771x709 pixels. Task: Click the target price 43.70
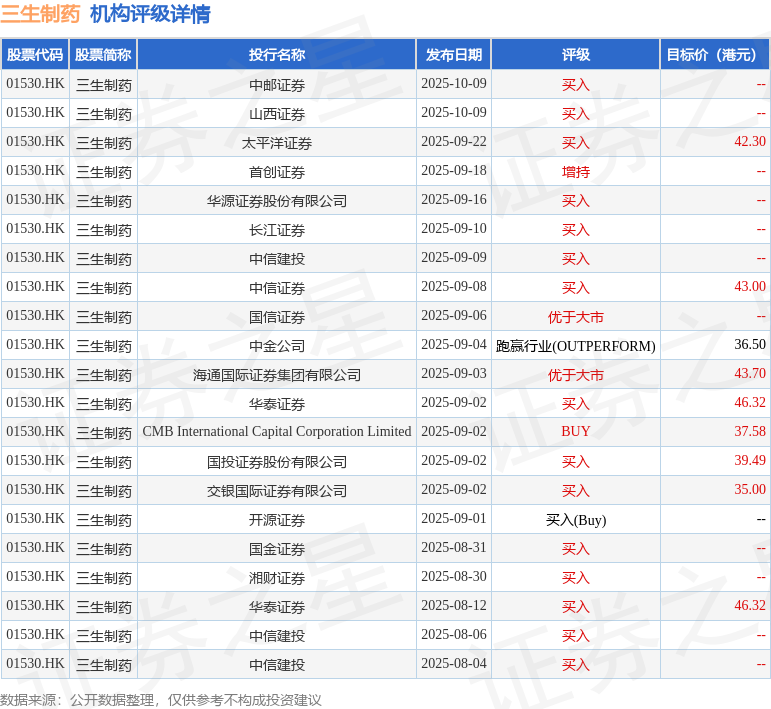click(750, 374)
